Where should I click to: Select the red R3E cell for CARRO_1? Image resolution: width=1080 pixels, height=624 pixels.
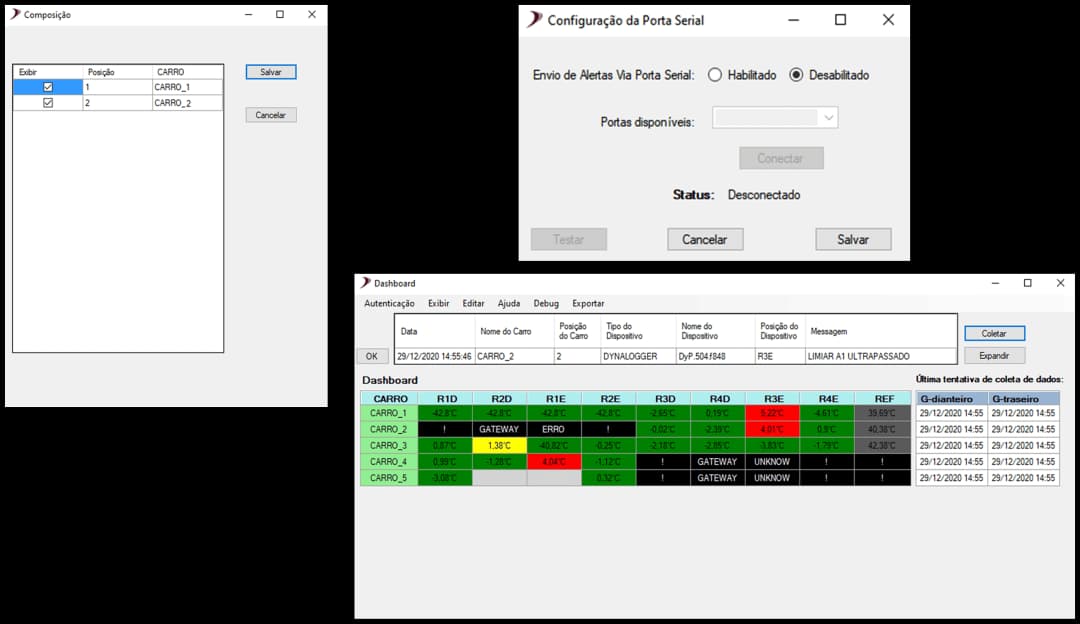pos(772,413)
